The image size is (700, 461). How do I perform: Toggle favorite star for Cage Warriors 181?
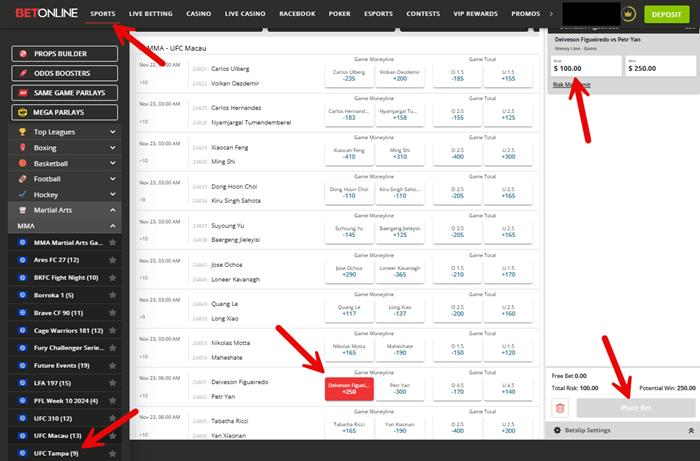tap(112, 330)
